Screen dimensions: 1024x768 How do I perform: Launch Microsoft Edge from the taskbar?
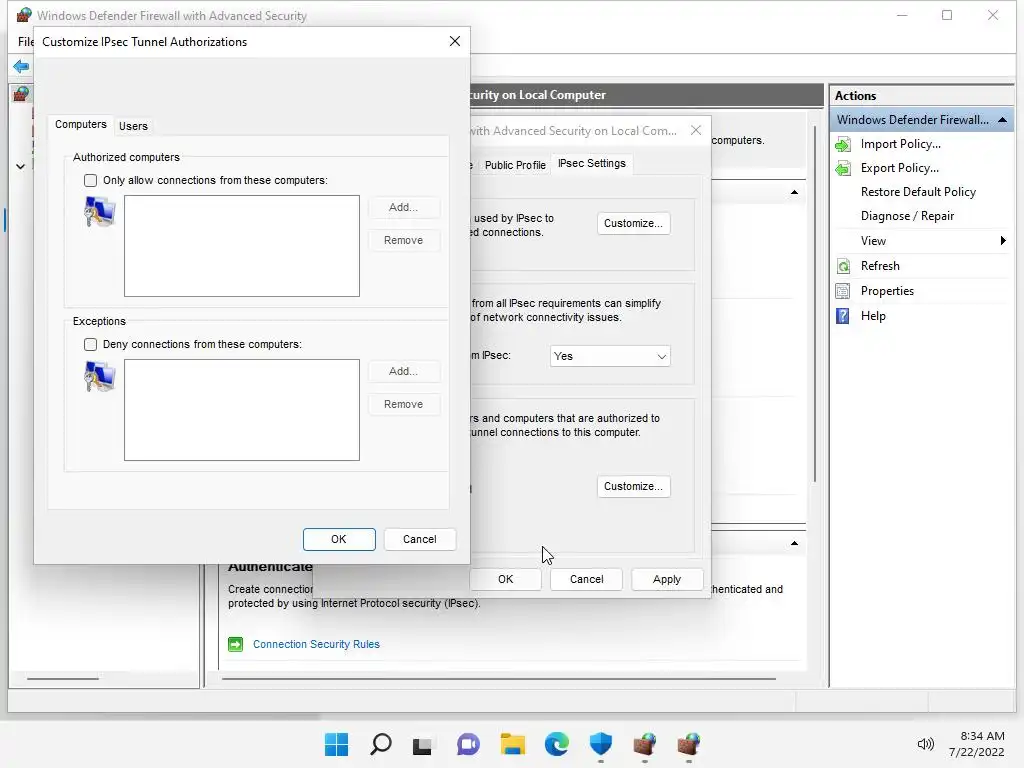556,744
